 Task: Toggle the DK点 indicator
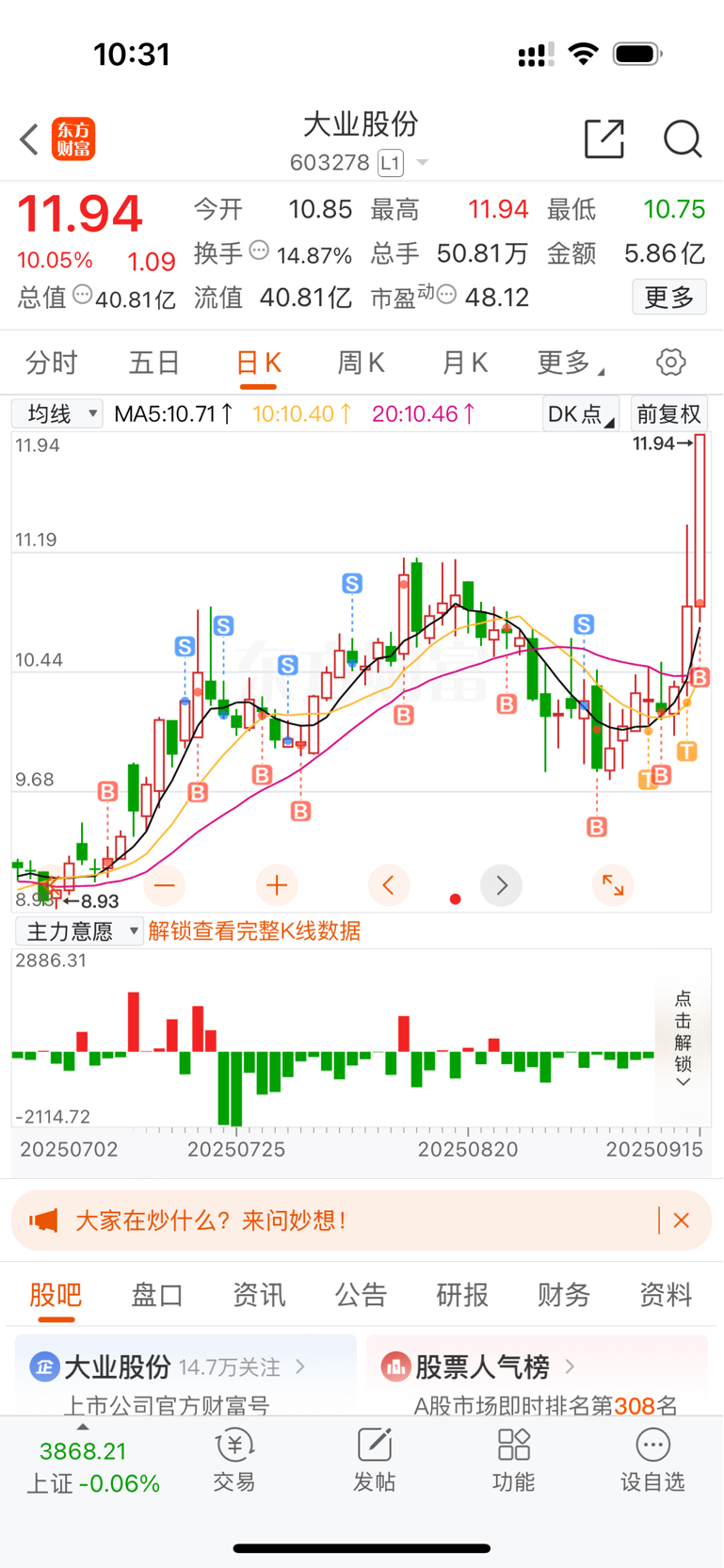[x=581, y=414]
